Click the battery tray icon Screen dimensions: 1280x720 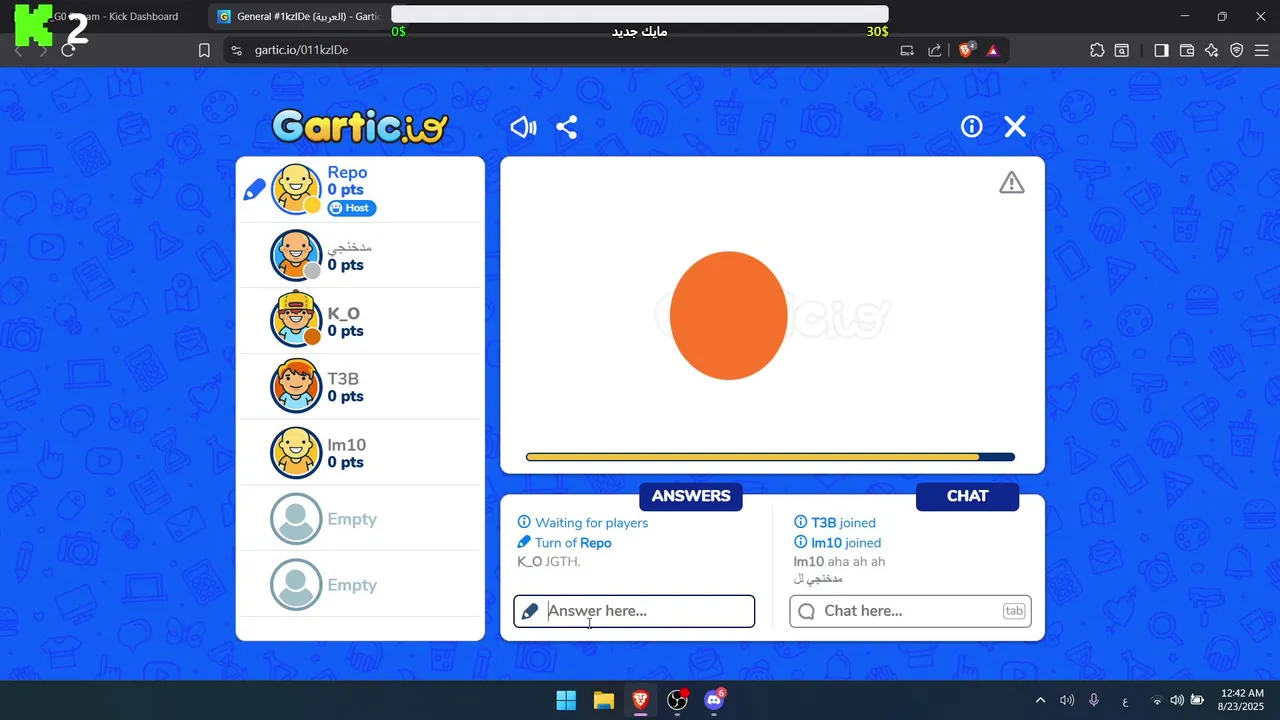point(1197,700)
